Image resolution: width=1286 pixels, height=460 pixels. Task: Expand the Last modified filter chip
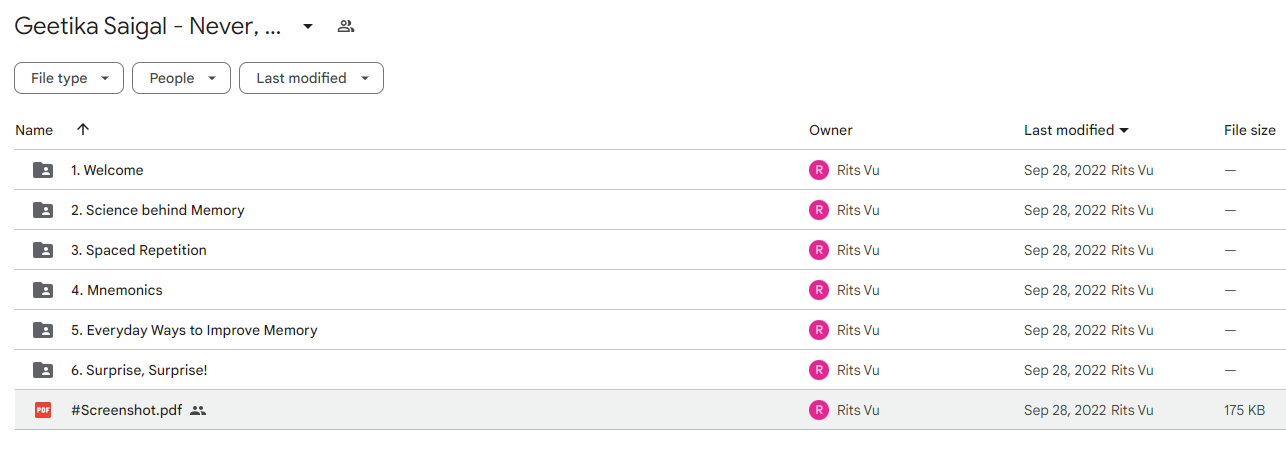pyautogui.click(x=311, y=78)
